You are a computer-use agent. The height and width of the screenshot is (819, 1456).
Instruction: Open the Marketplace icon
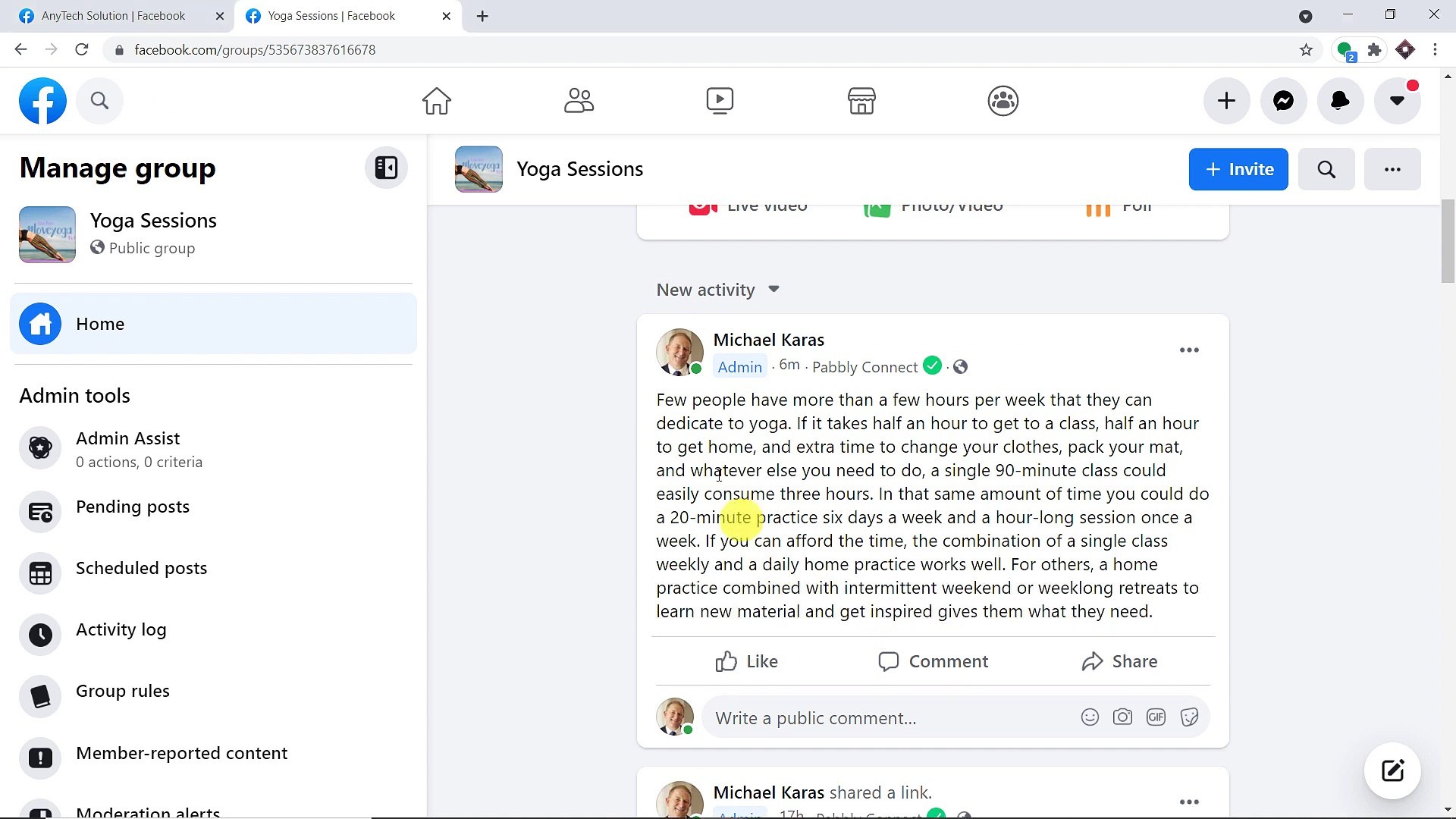coord(862,100)
